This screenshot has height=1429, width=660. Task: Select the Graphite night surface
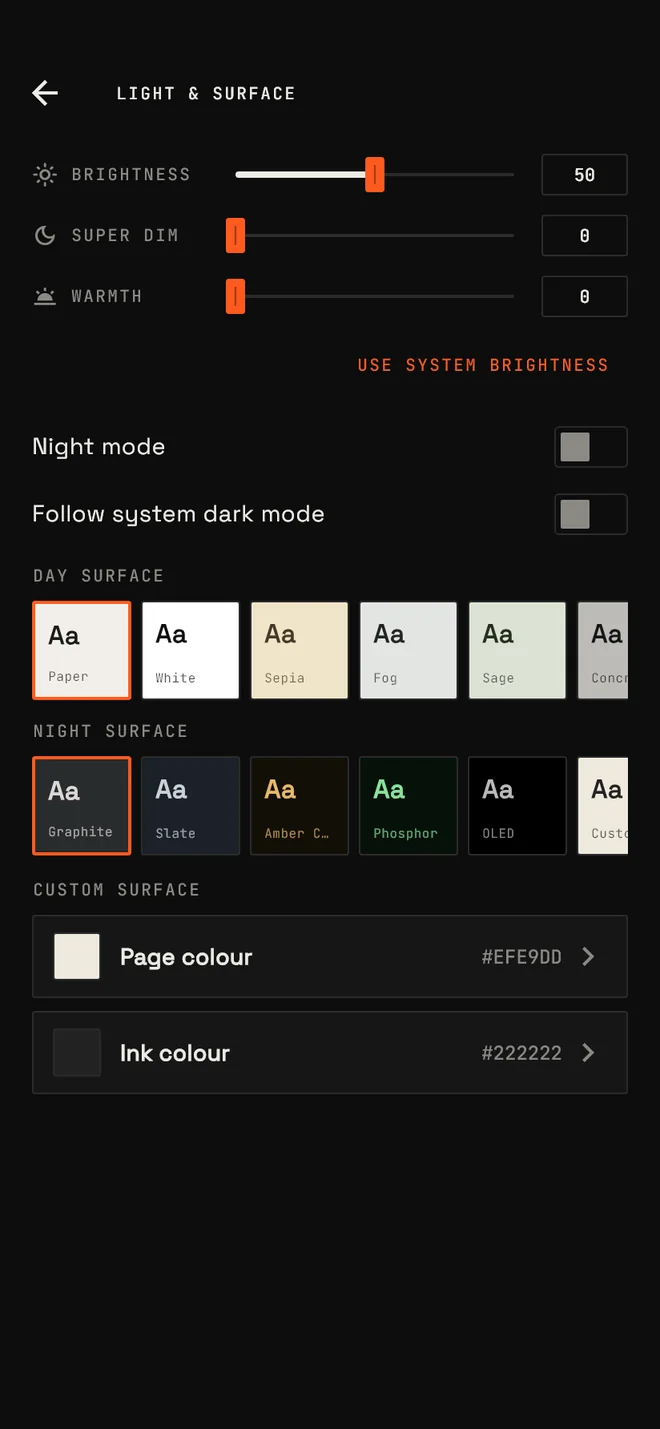[x=82, y=806]
